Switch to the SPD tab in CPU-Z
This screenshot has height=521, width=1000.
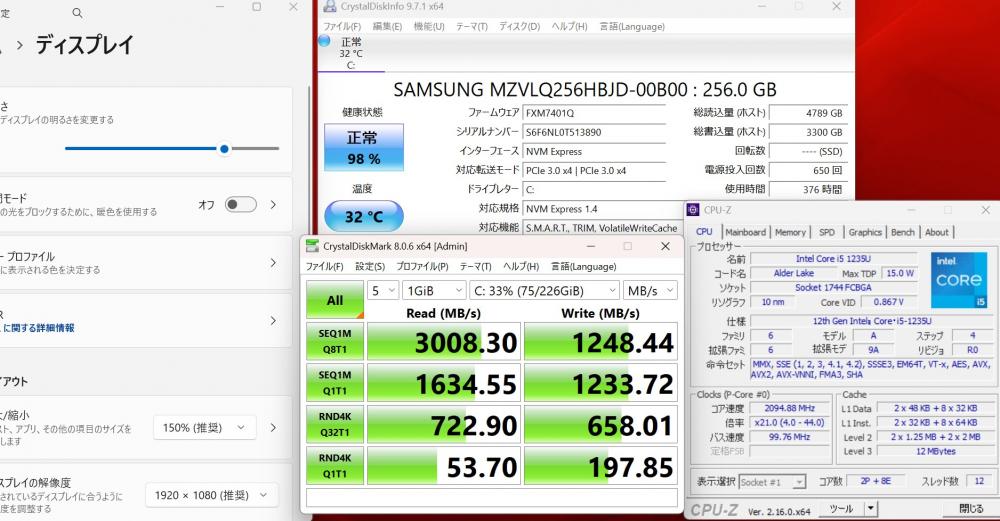pos(827,233)
